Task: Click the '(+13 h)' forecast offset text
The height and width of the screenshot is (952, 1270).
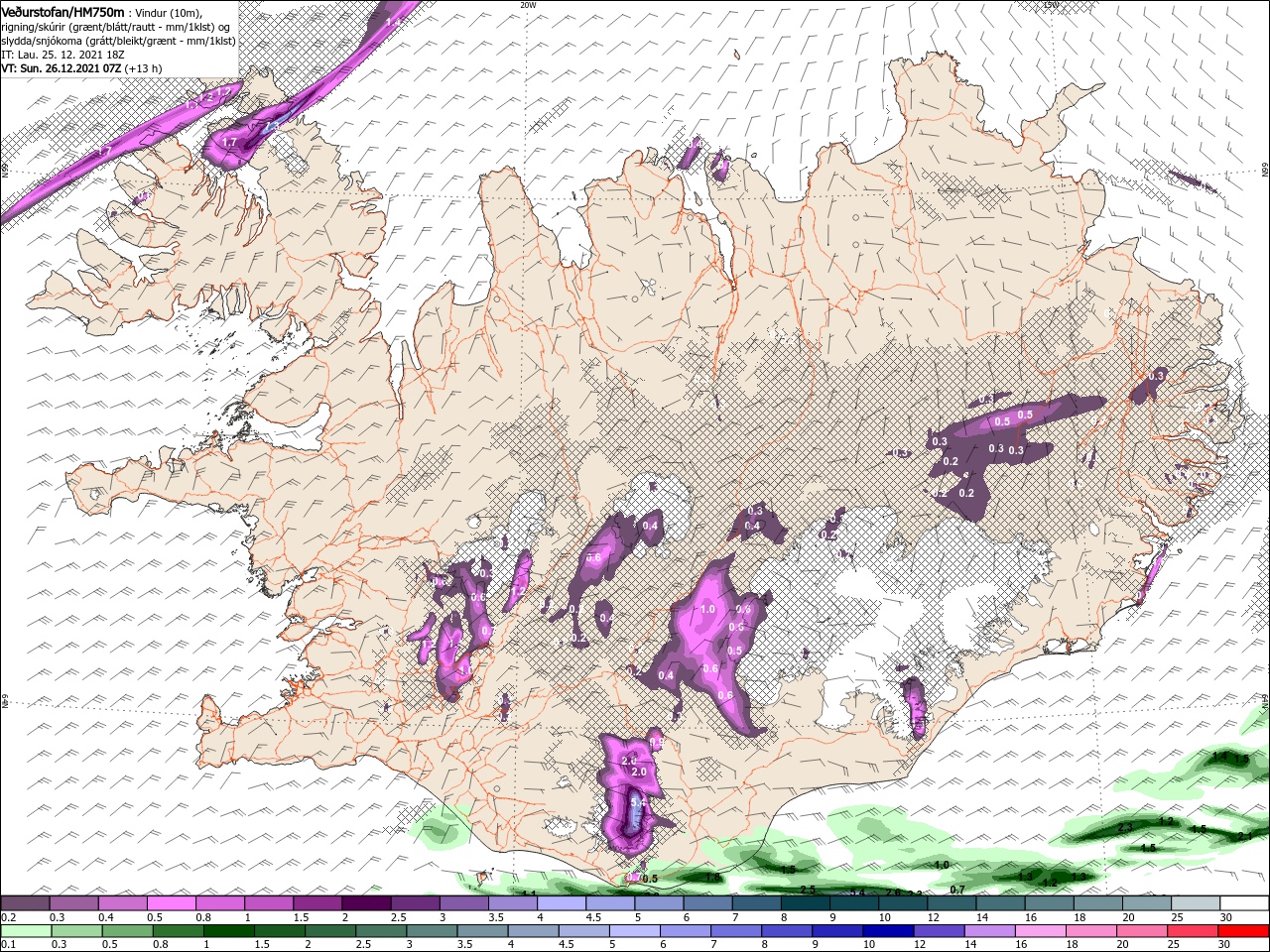Action: point(145,68)
